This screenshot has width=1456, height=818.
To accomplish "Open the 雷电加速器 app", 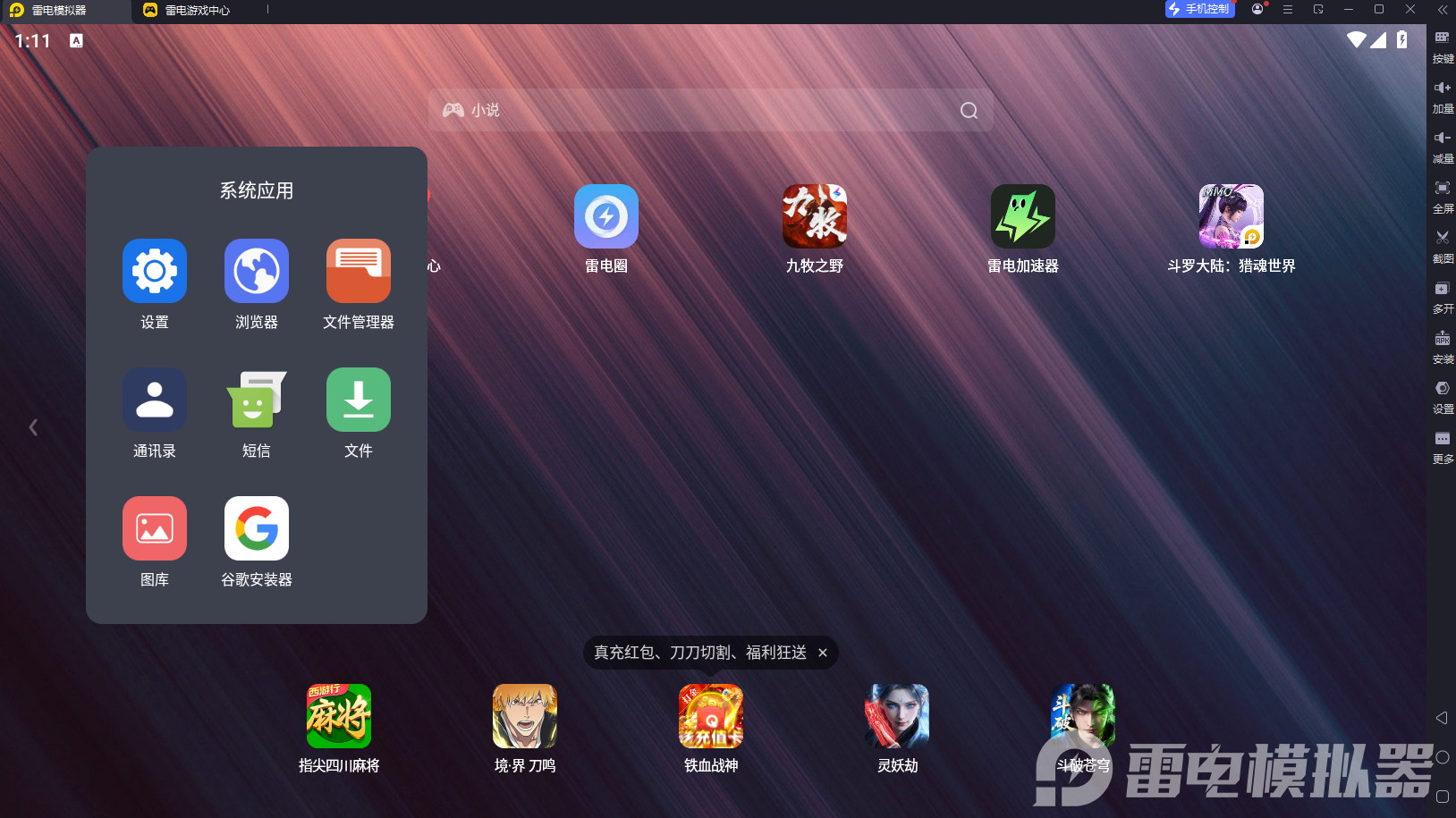I will tap(1023, 216).
